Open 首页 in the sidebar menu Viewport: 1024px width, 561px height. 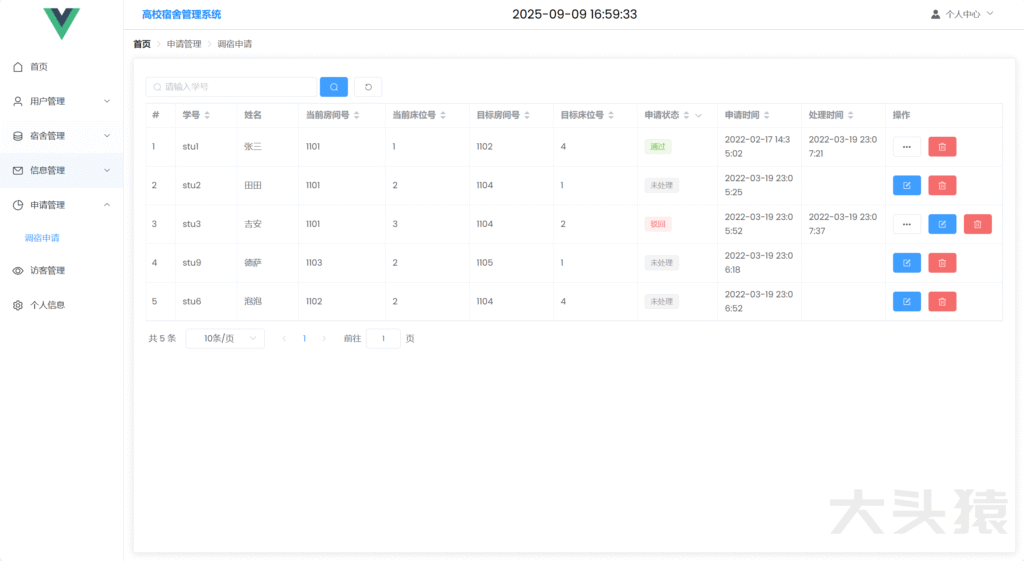point(61,67)
